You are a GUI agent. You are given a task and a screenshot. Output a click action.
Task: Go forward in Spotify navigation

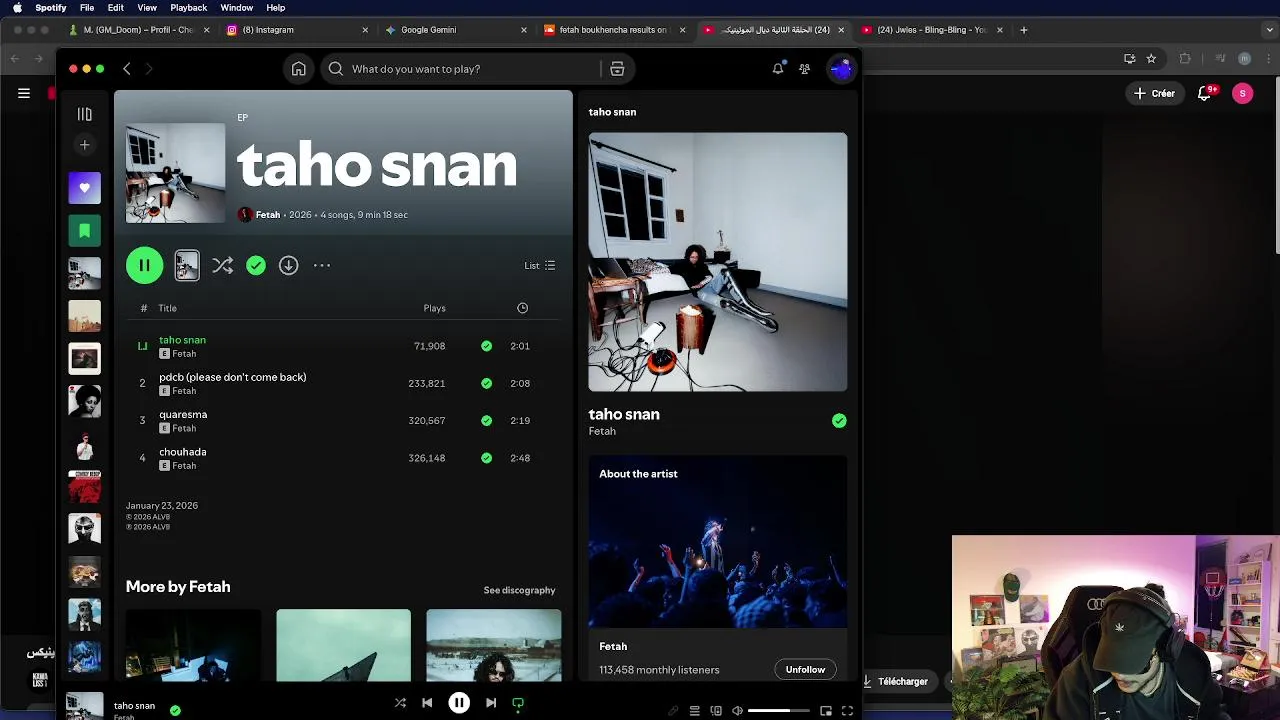[x=149, y=69]
